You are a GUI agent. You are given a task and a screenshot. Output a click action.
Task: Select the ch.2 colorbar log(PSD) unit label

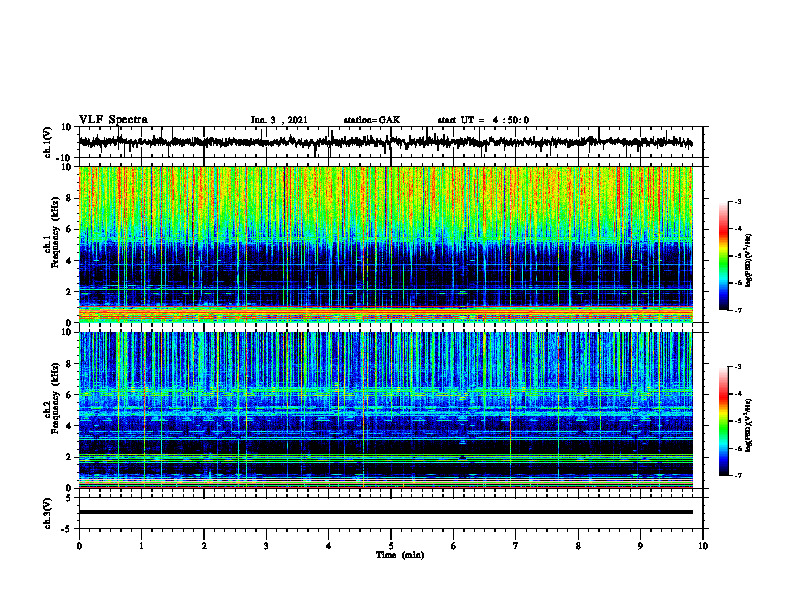(749, 424)
